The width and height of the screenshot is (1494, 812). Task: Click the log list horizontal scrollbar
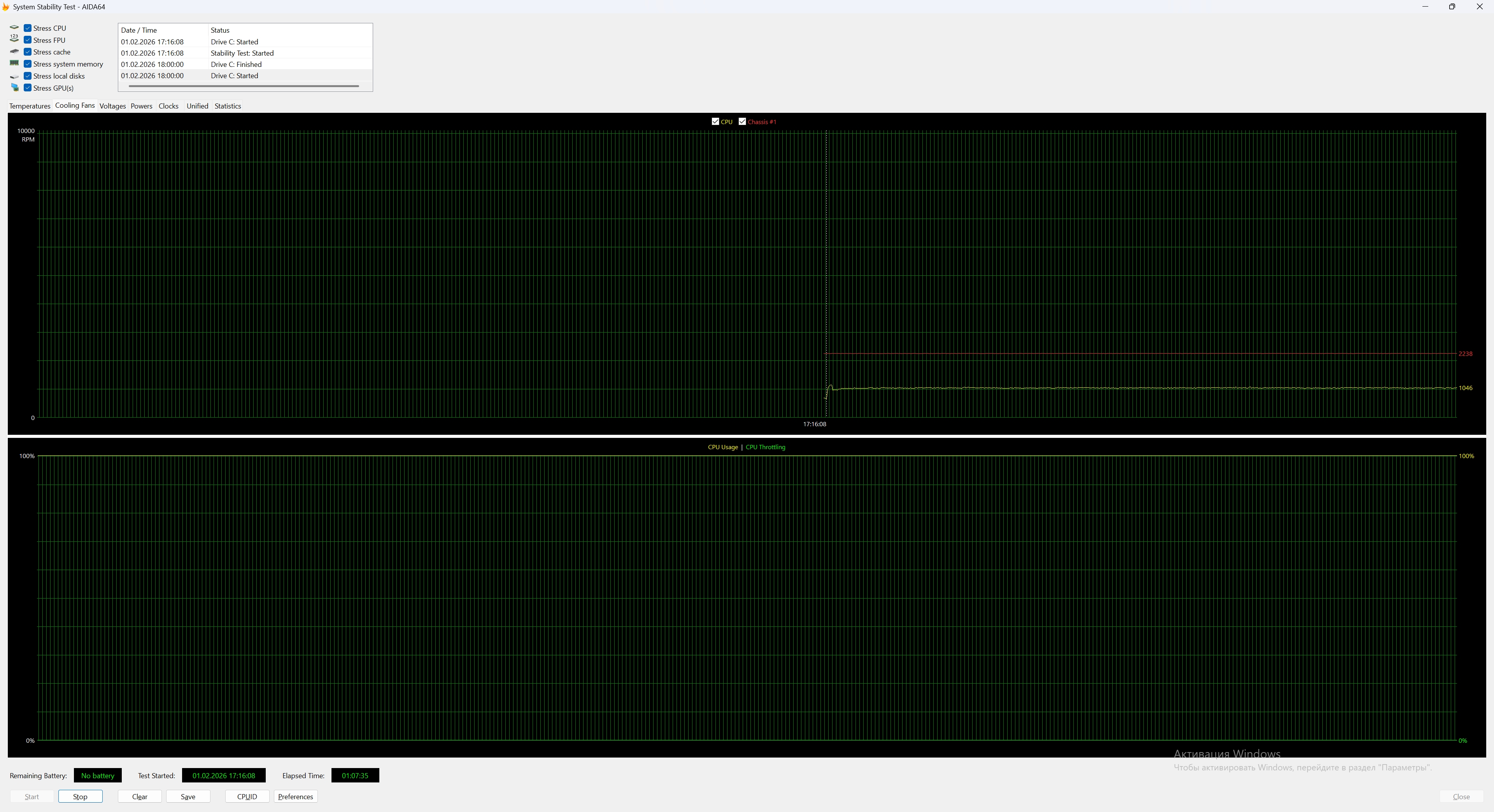[244, 86]
